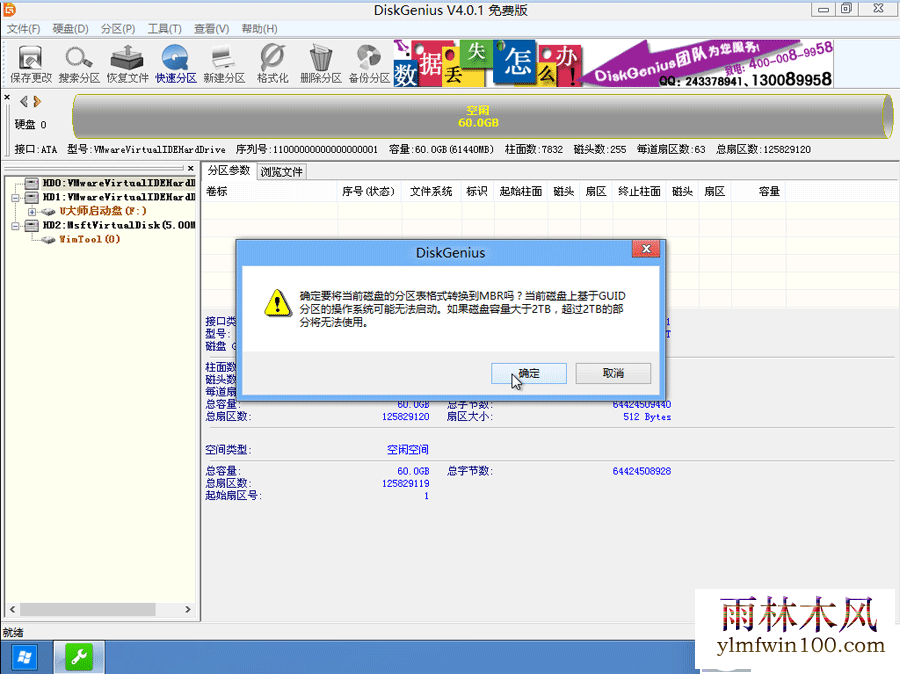Click the 终止柱面 column header
The image size is (900, 674).
(639, 191)
